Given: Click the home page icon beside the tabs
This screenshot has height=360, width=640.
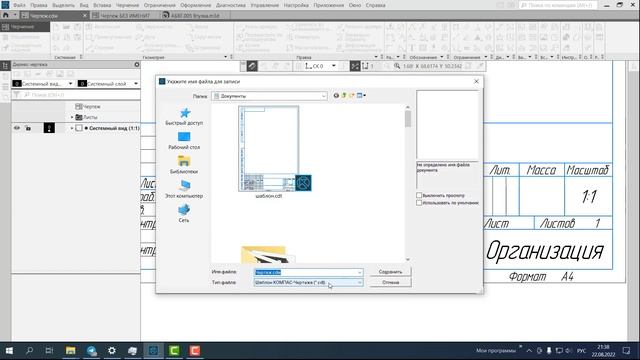Looking at the screenshot, I should pos(6,15).
